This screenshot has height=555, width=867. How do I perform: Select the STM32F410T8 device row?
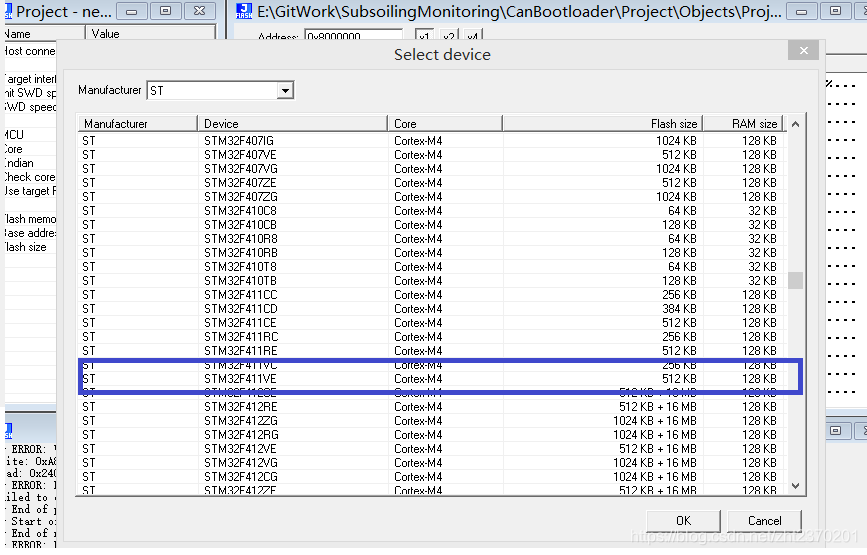point(431,266)
